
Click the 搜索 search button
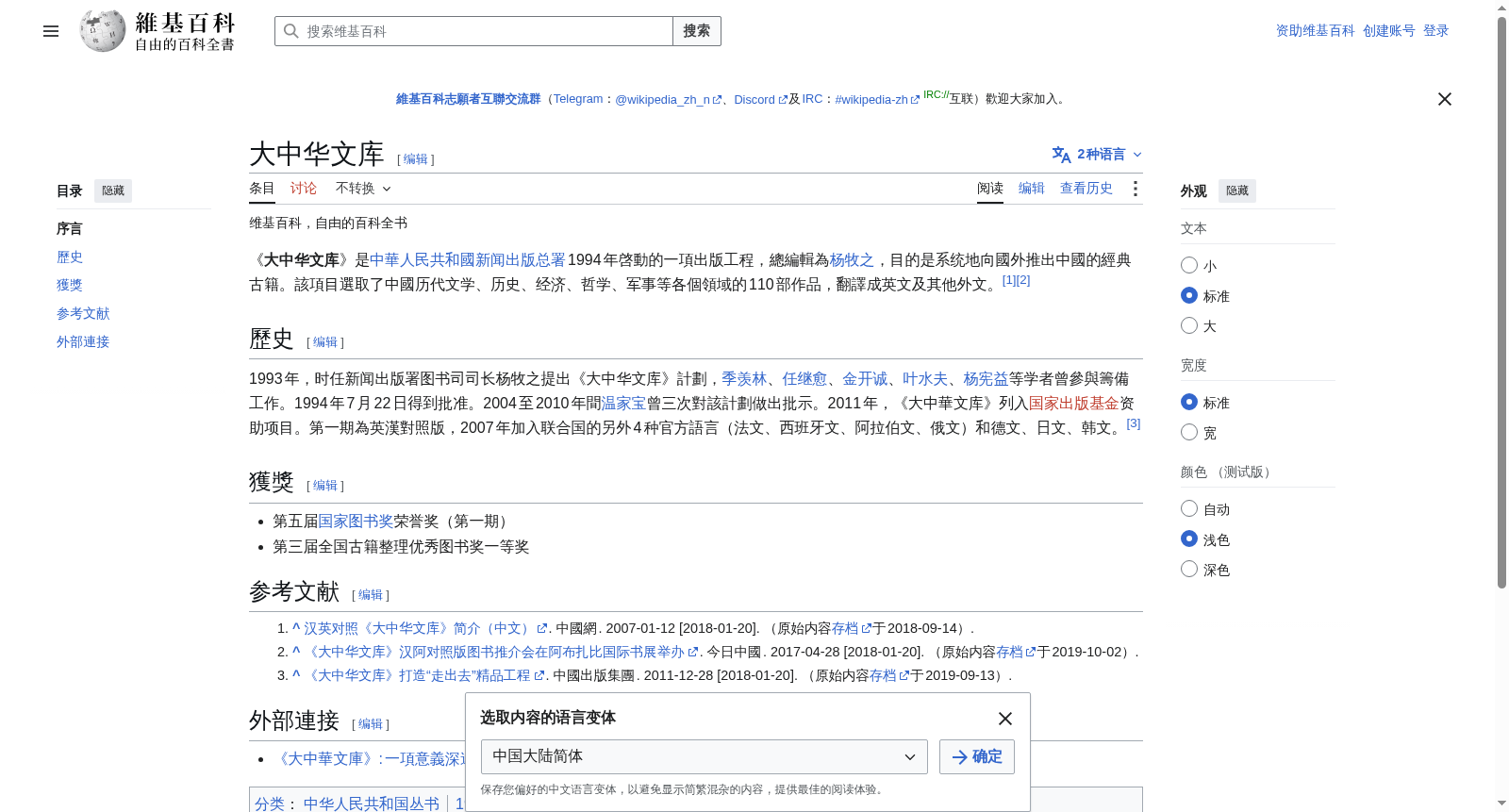697,31
